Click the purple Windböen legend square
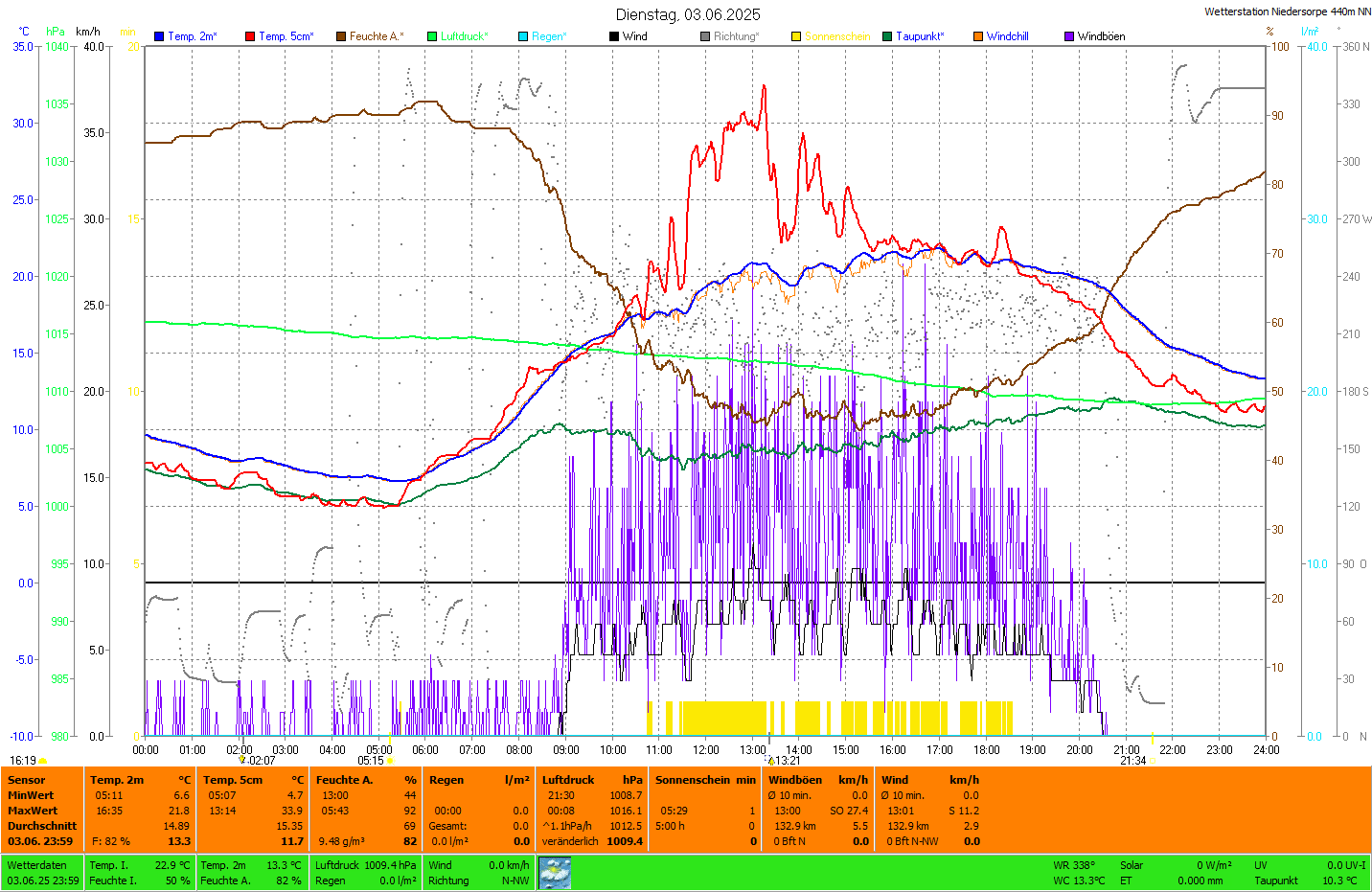Image resolution: width=1372 pixels, height=892 pixels. [x=1069, y=36]
